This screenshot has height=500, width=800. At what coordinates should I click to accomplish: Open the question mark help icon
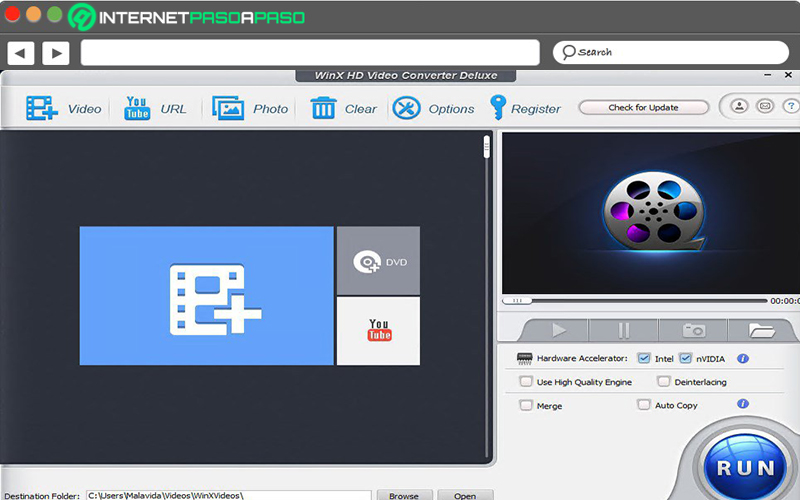click(x=791, y=106)
